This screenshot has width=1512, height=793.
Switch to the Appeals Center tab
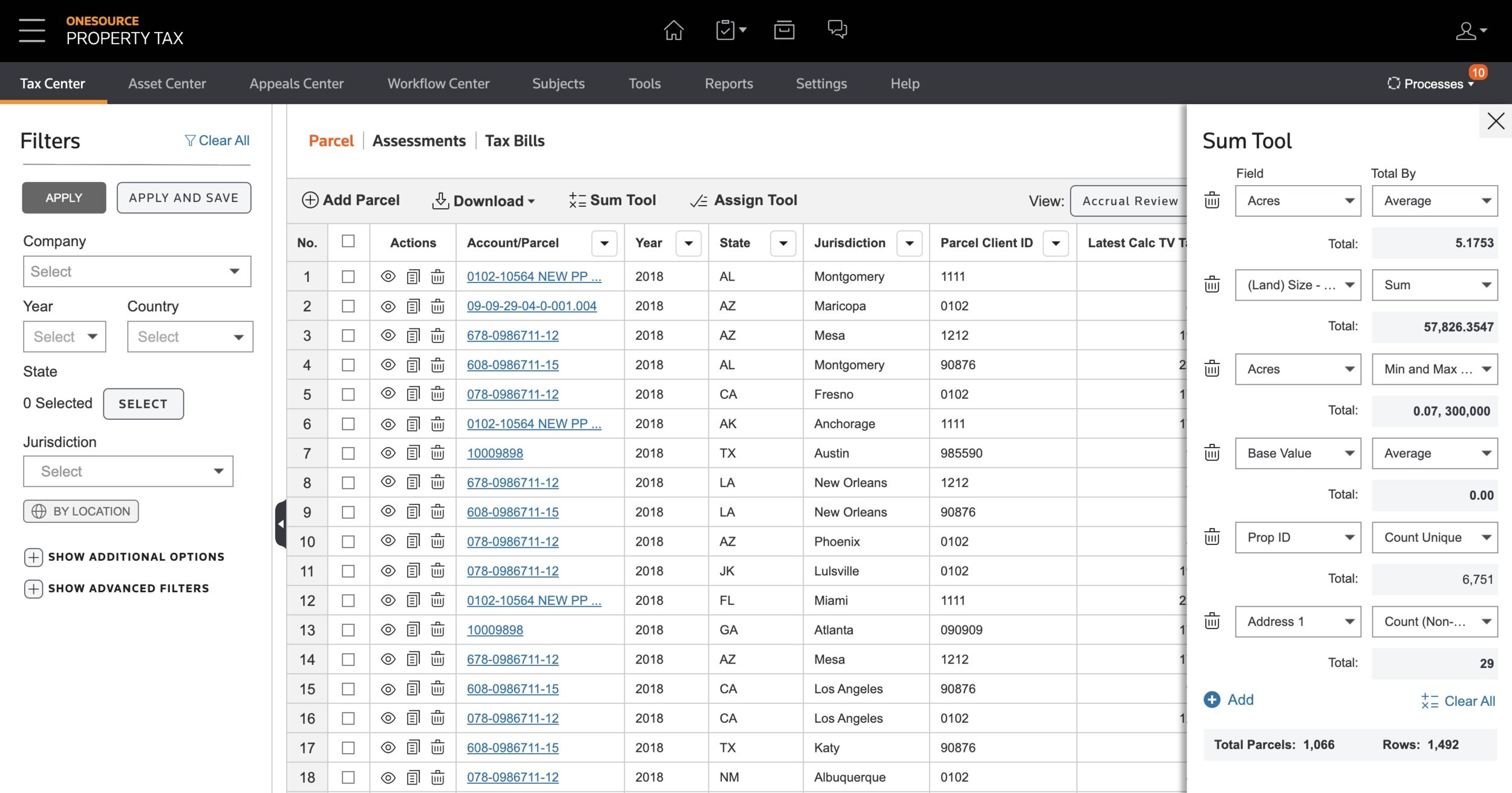[x=296, y=83]
